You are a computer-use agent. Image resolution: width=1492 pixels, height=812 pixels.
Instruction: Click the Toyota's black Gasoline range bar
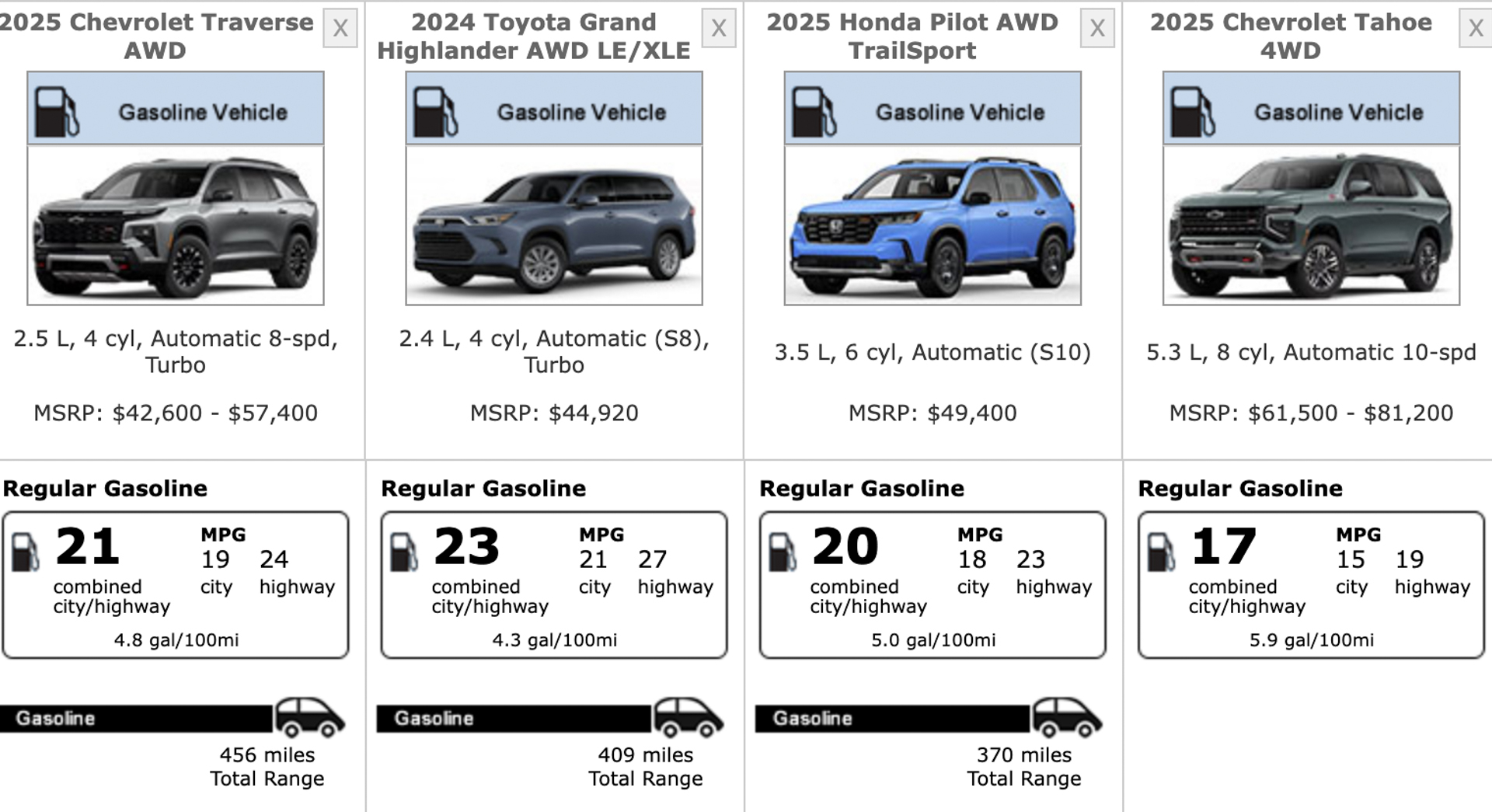pos(514,719)
